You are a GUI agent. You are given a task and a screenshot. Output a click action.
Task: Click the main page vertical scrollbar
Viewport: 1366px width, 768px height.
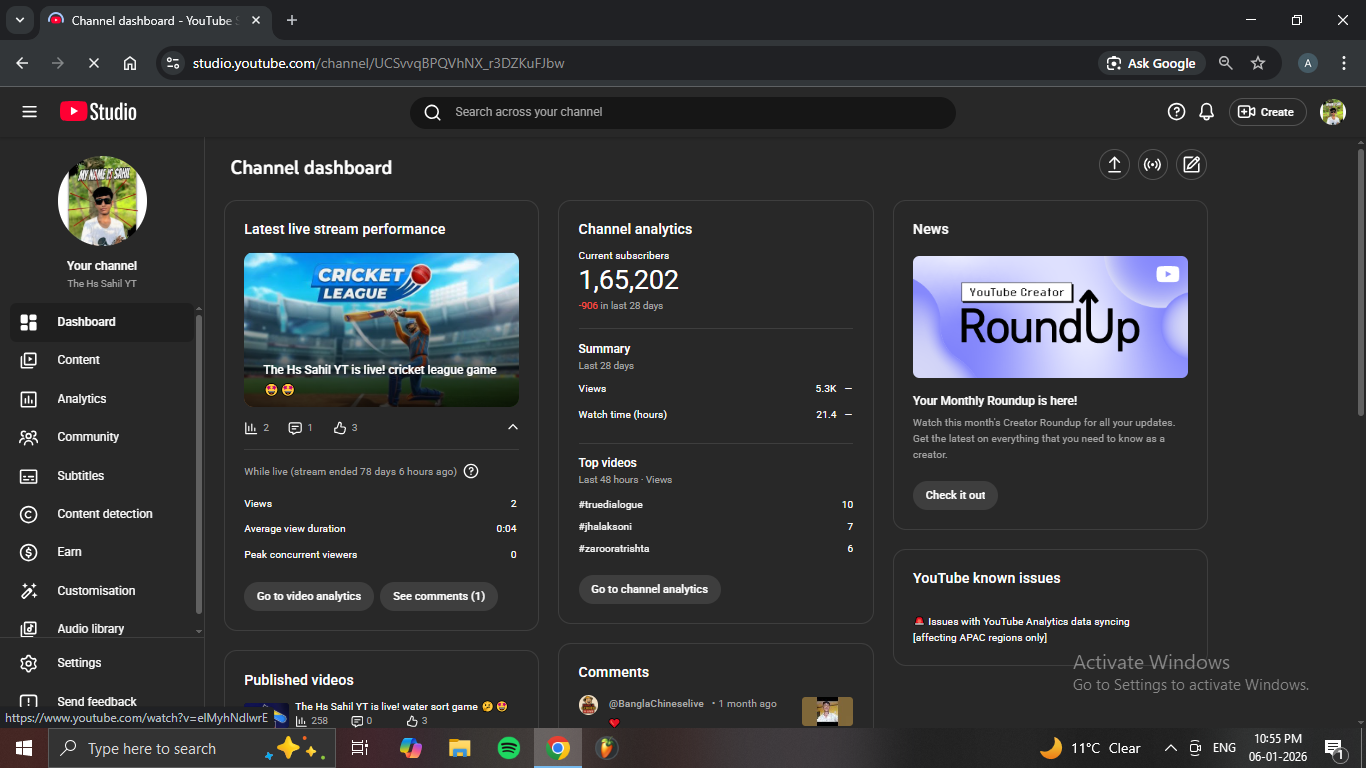(1360, 280)
